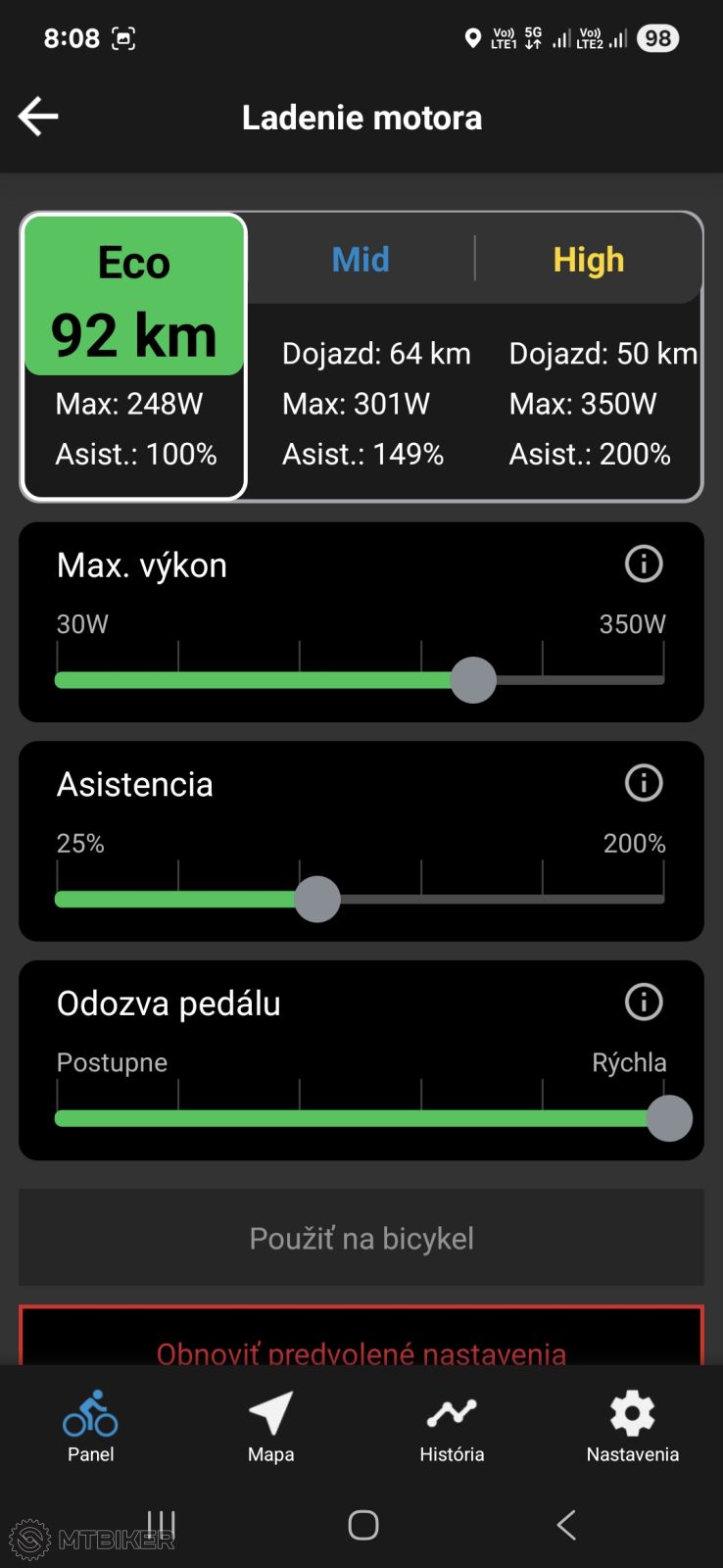Click the Asistencia slider handle

pos(317,900)
